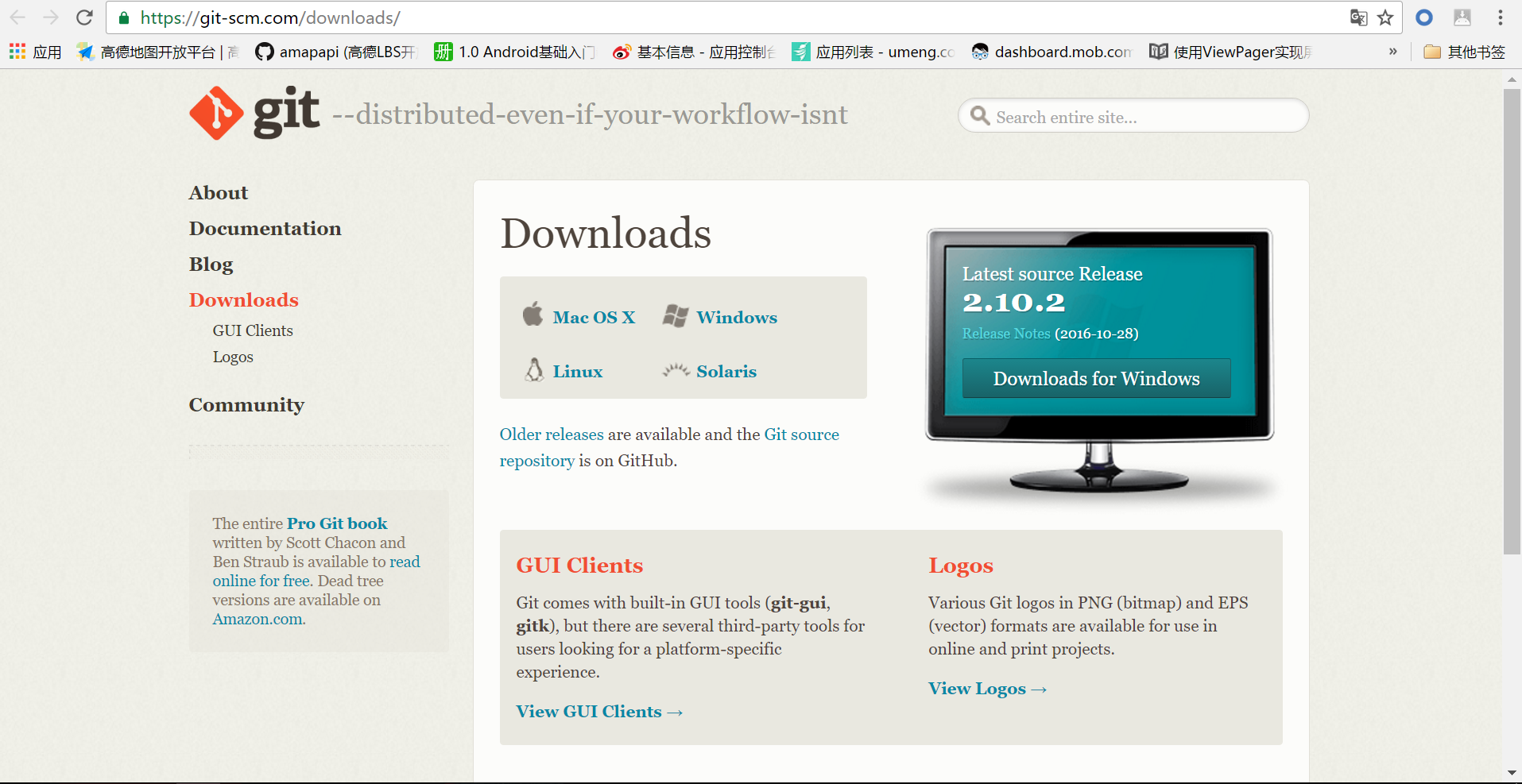Click the green padlock security icon
The width and height of the screenshot is (1522, 784).
pos(123,17)
